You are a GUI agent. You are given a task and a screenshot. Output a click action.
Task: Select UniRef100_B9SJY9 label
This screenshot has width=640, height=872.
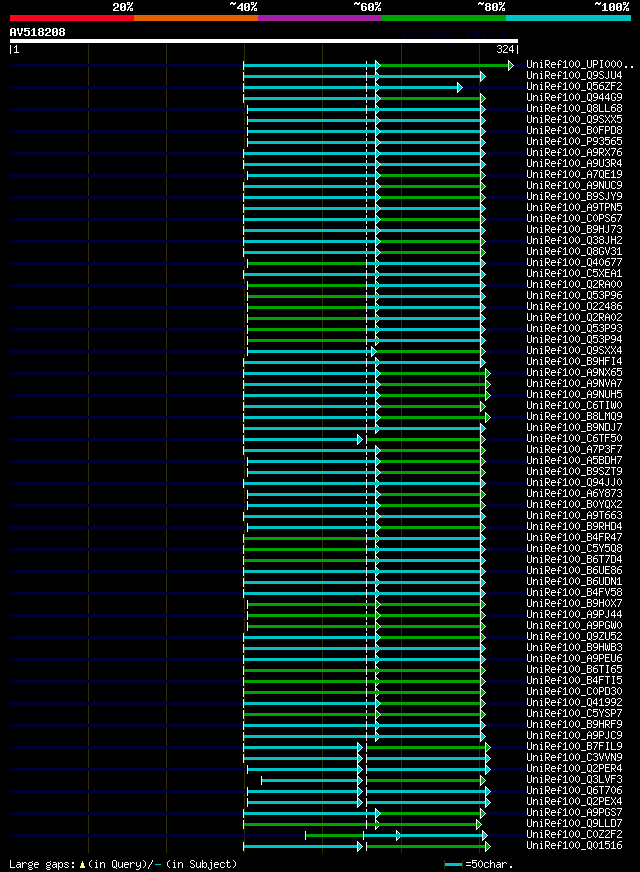[x=574, y=196]
